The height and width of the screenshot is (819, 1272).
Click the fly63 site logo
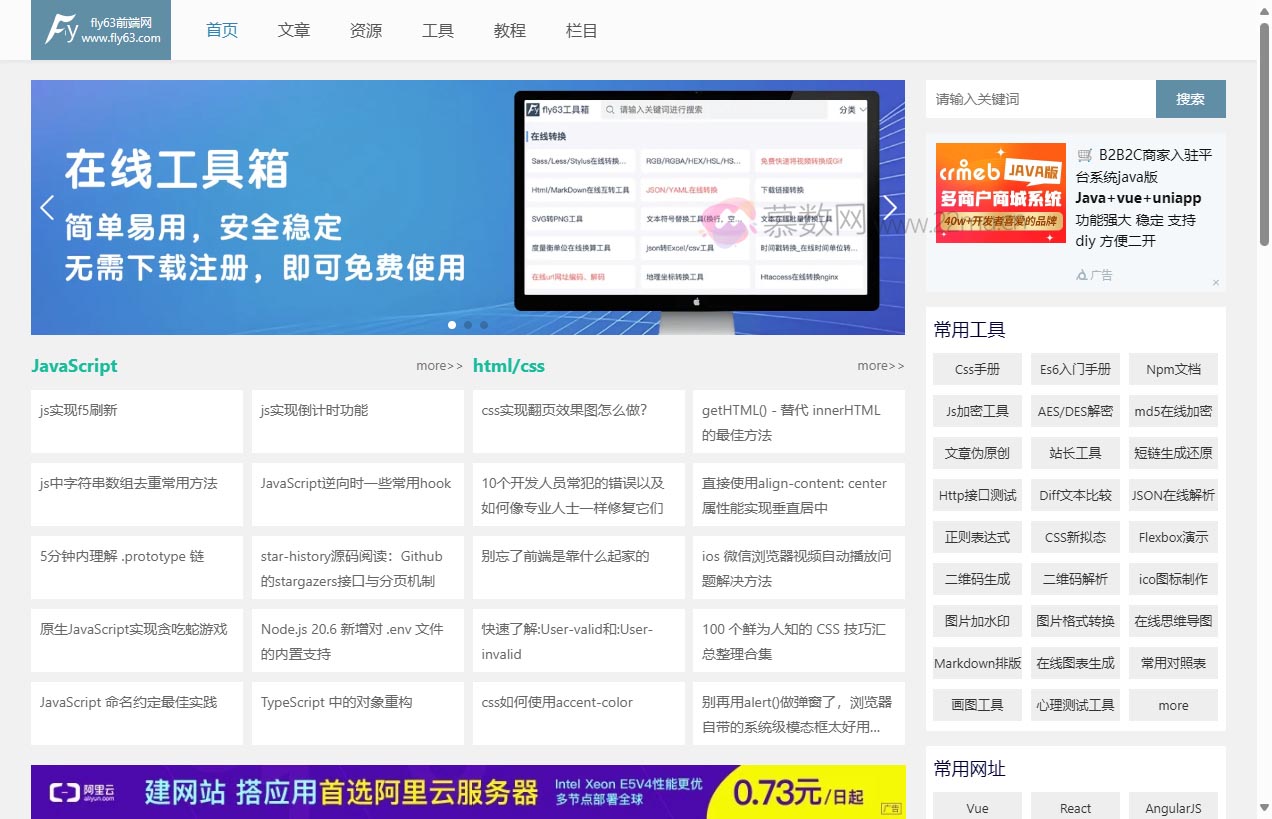coord(100,29)
